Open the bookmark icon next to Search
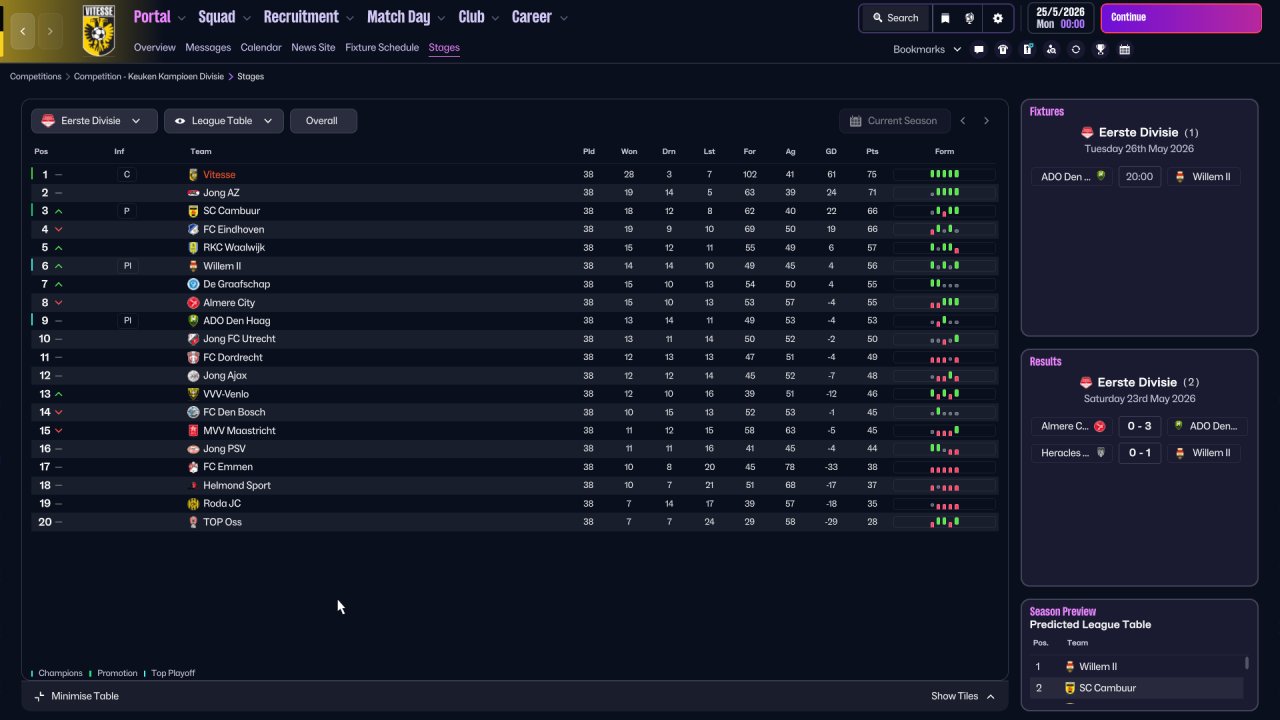The width and height of the screenshot is (1280, 720). (x=945, y=18)
